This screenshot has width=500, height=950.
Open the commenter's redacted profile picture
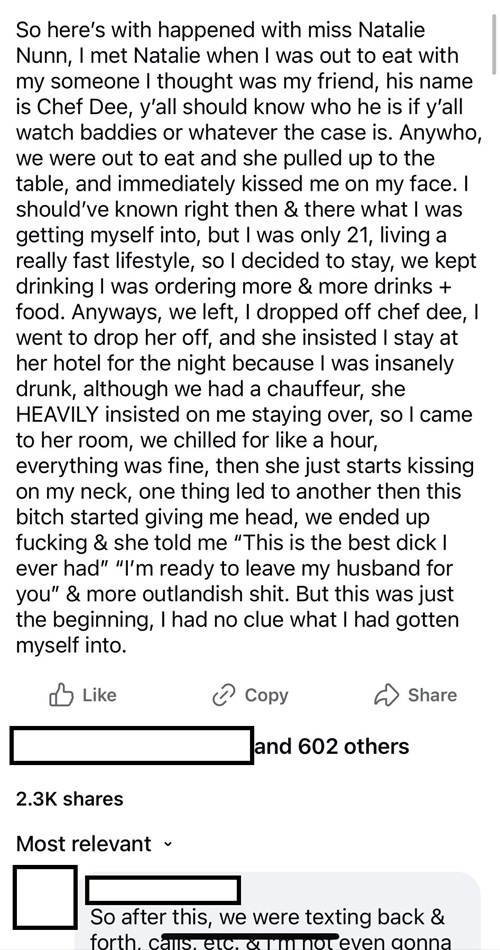(45, 897)
